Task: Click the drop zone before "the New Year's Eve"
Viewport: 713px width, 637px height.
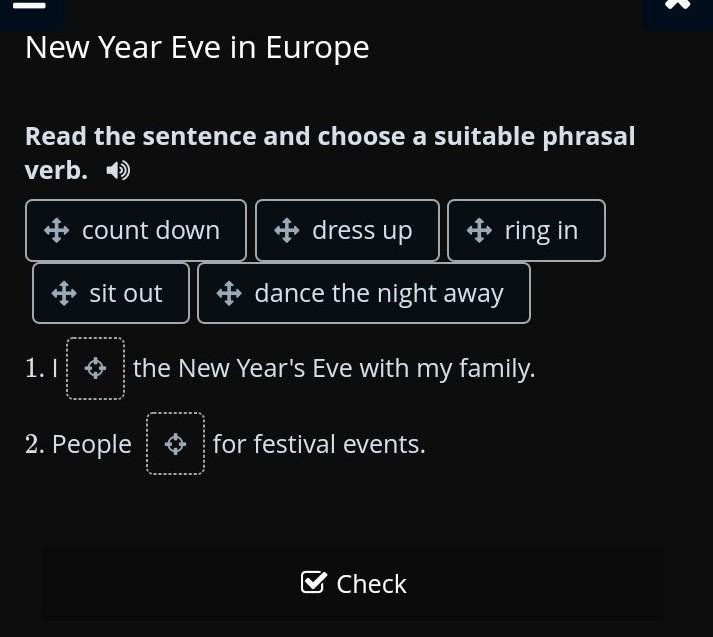Action: (95, 369)
